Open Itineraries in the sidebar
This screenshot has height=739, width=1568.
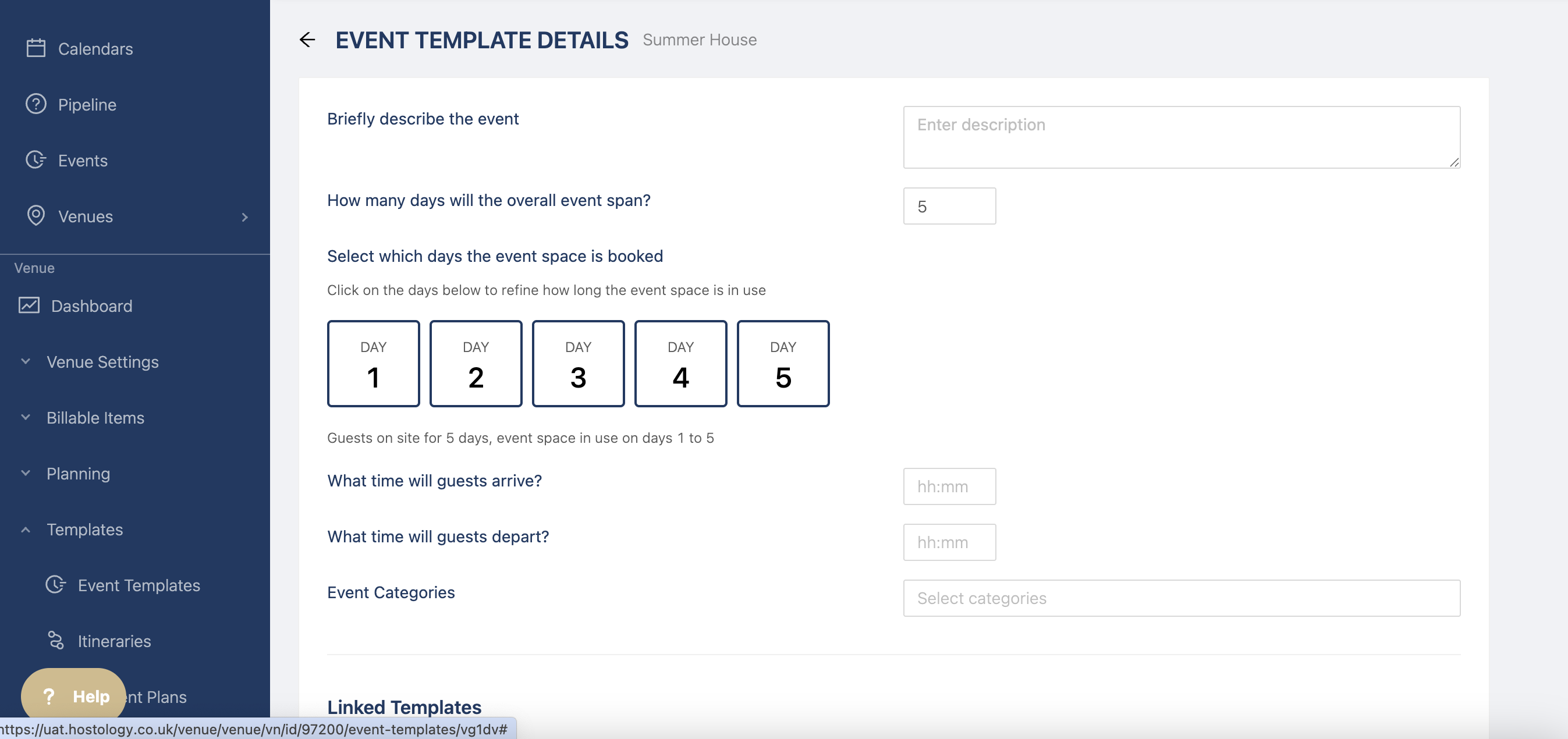114,641
